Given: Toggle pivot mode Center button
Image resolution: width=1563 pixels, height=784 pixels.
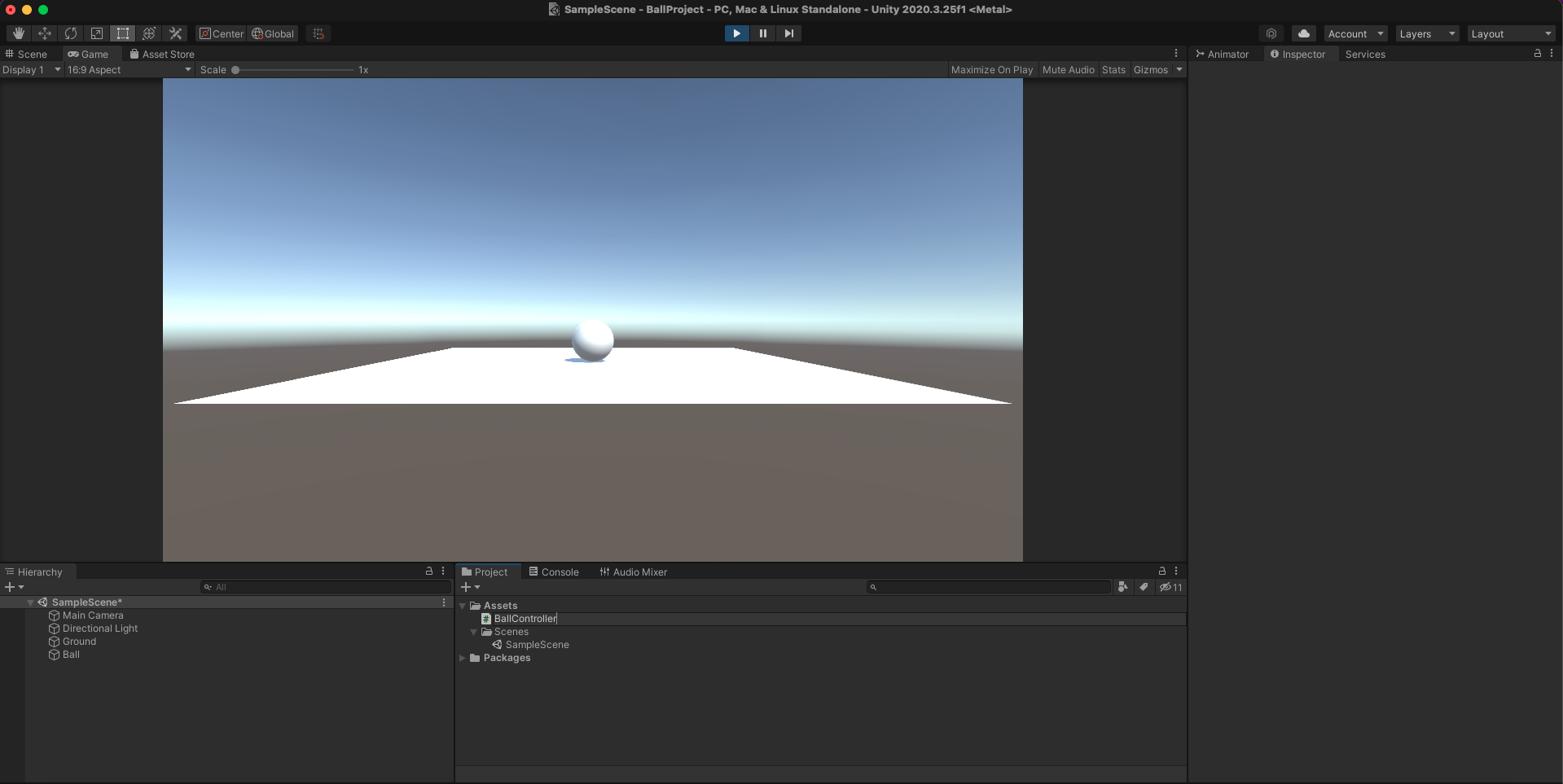Looking at the screenshot, I should [222, 33].
